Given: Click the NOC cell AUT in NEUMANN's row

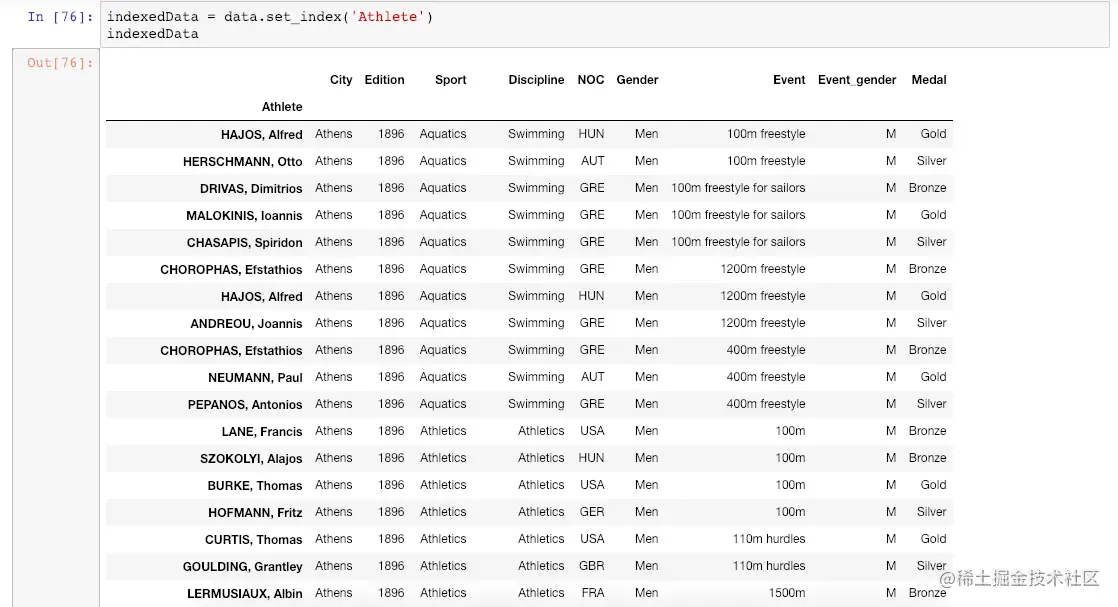Looking at the screenshot, I should coord(593,377).
